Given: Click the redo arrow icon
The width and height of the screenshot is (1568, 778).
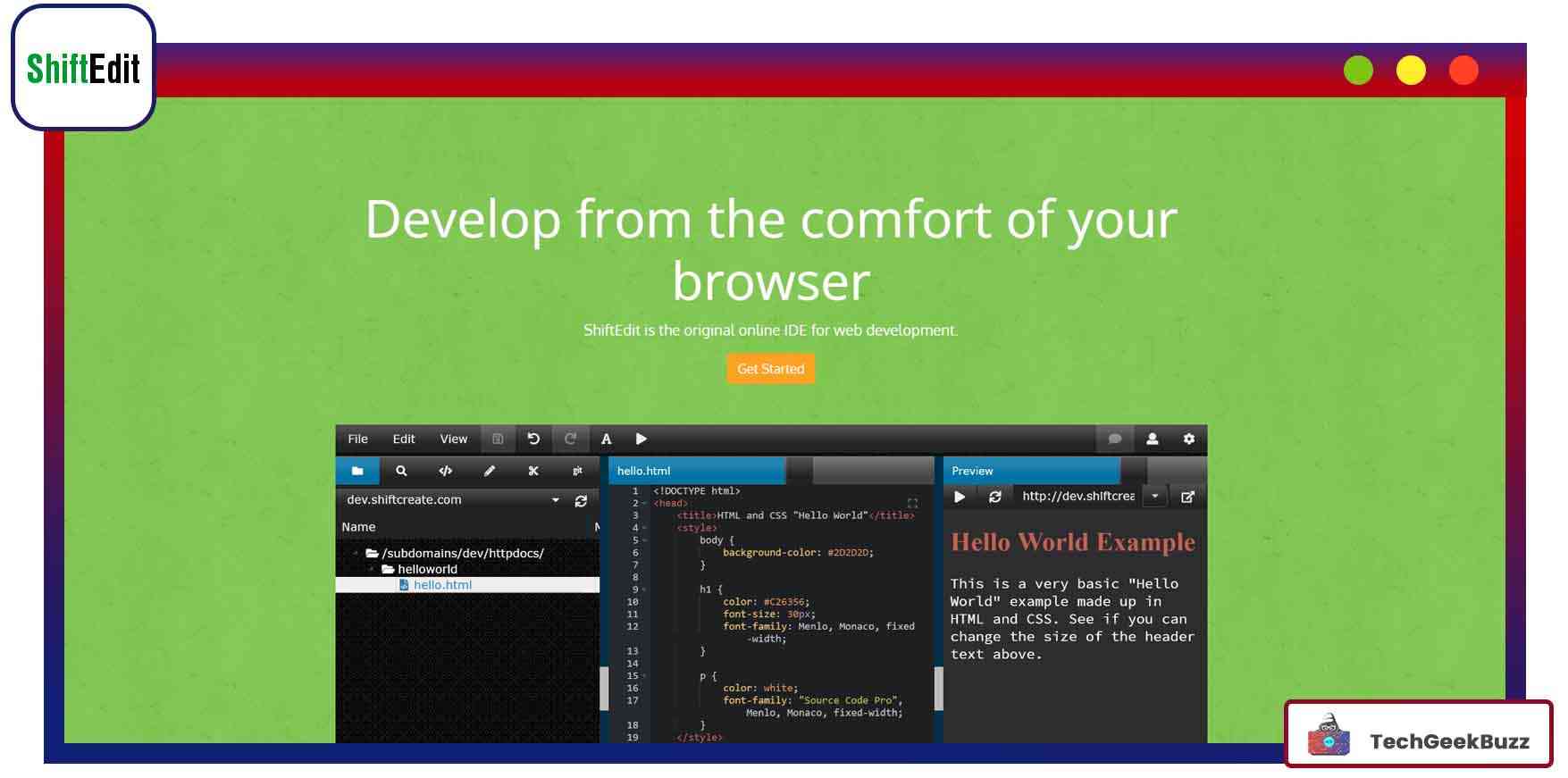Looking at the screenshot, I should [570, 439].
